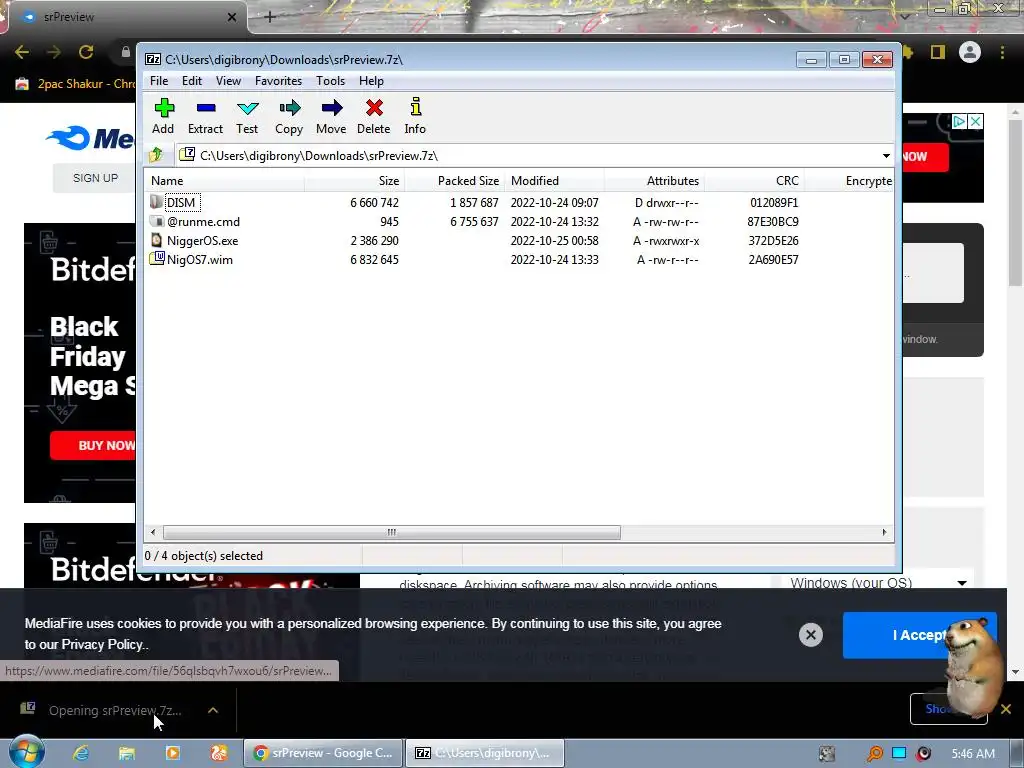Close the ad with the X icon

[x=975, y=121]
